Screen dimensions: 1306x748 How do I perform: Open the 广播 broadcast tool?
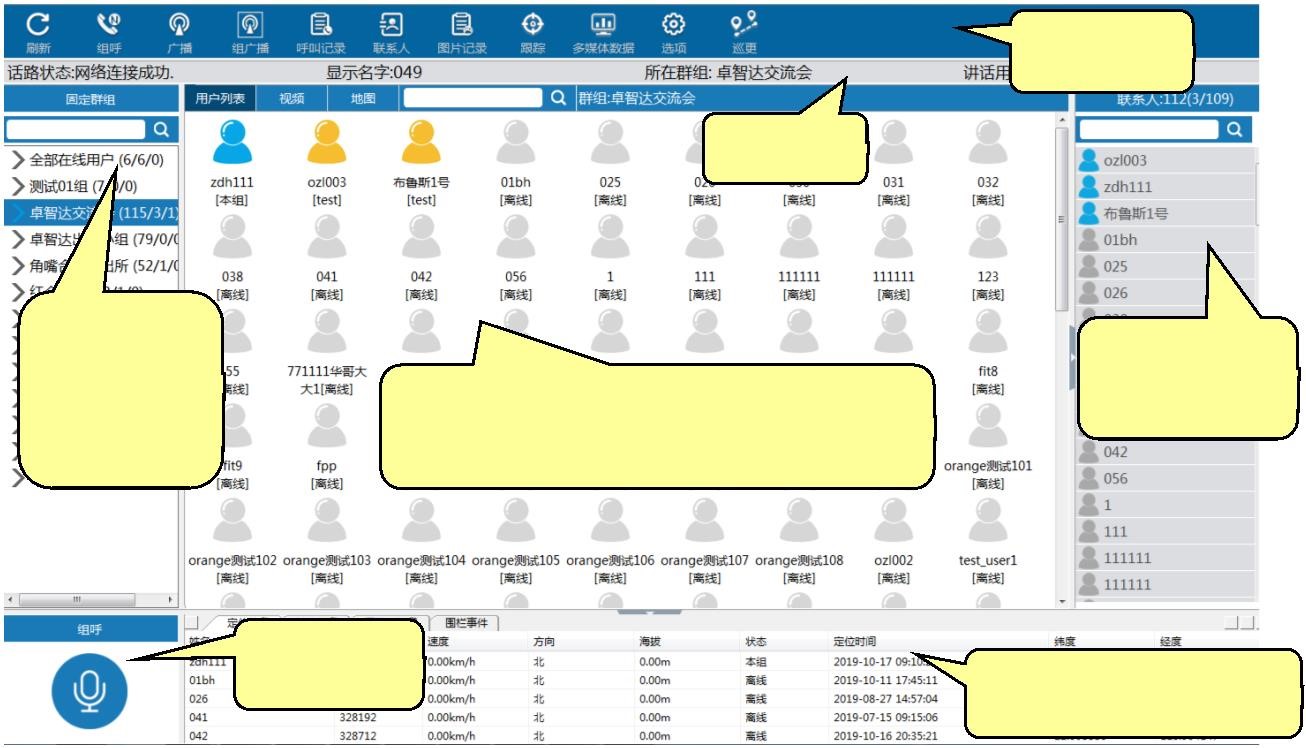click(179, 25)
